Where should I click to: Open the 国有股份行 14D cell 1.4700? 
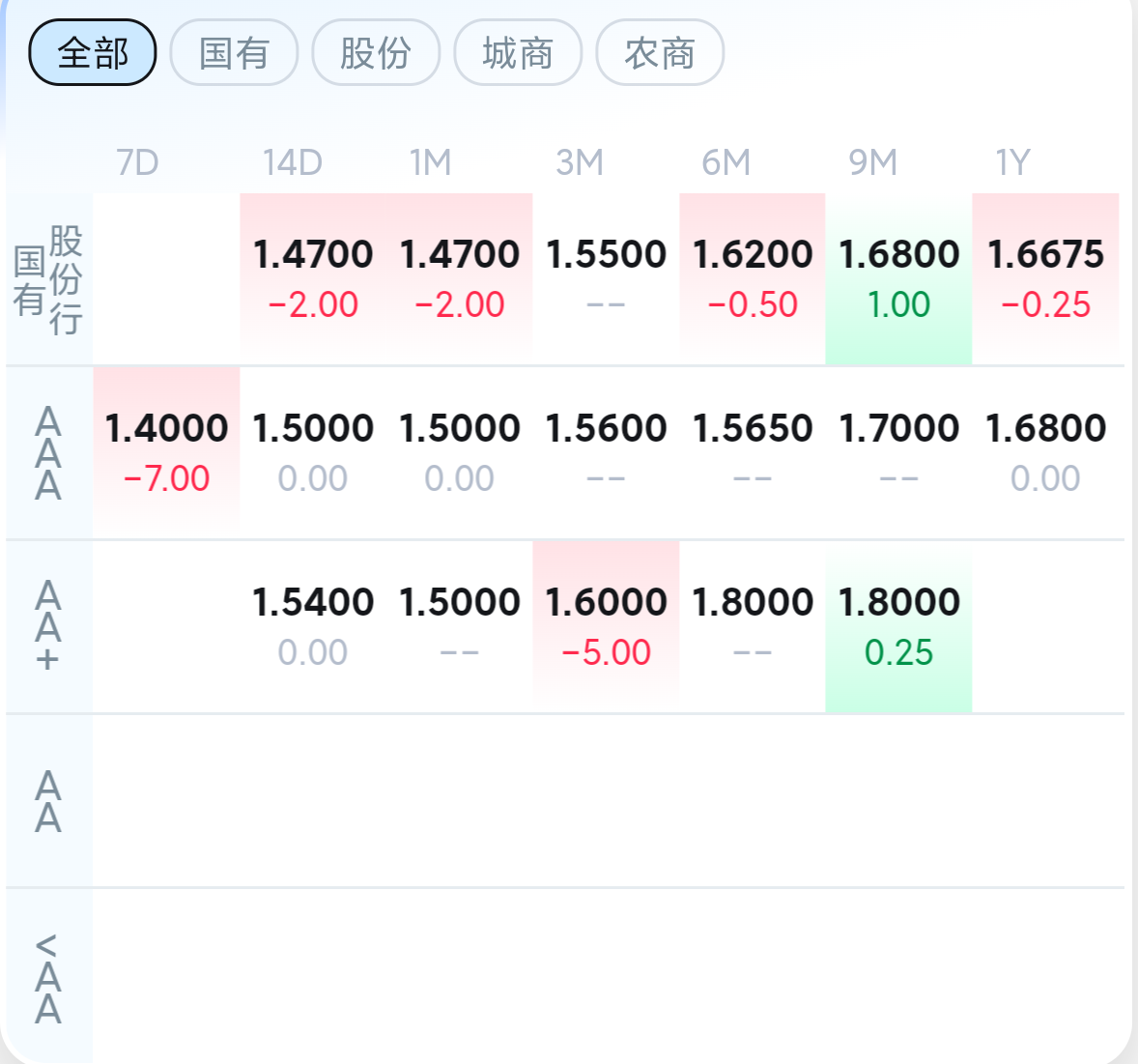[313, 278]
